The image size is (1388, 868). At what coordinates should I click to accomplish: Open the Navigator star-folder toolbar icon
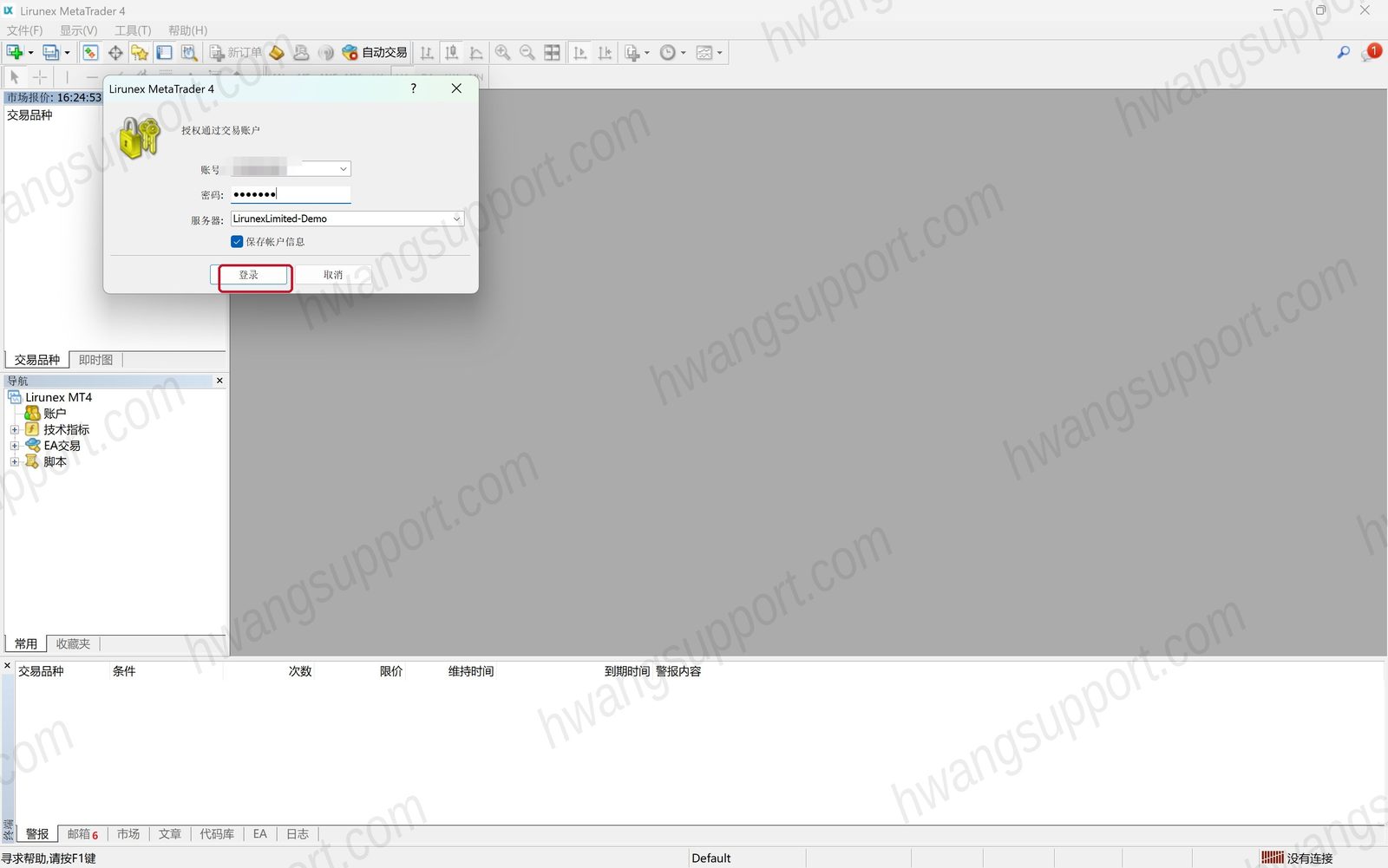point(140,53)
